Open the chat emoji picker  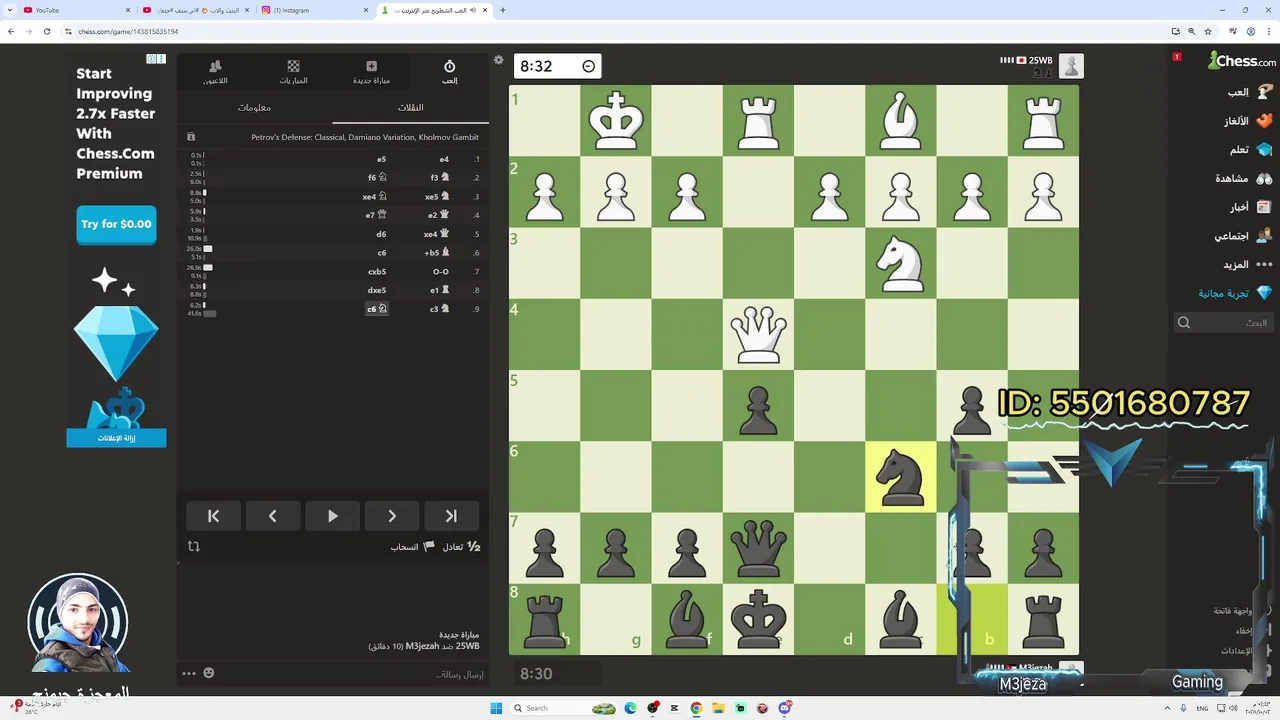209,673
